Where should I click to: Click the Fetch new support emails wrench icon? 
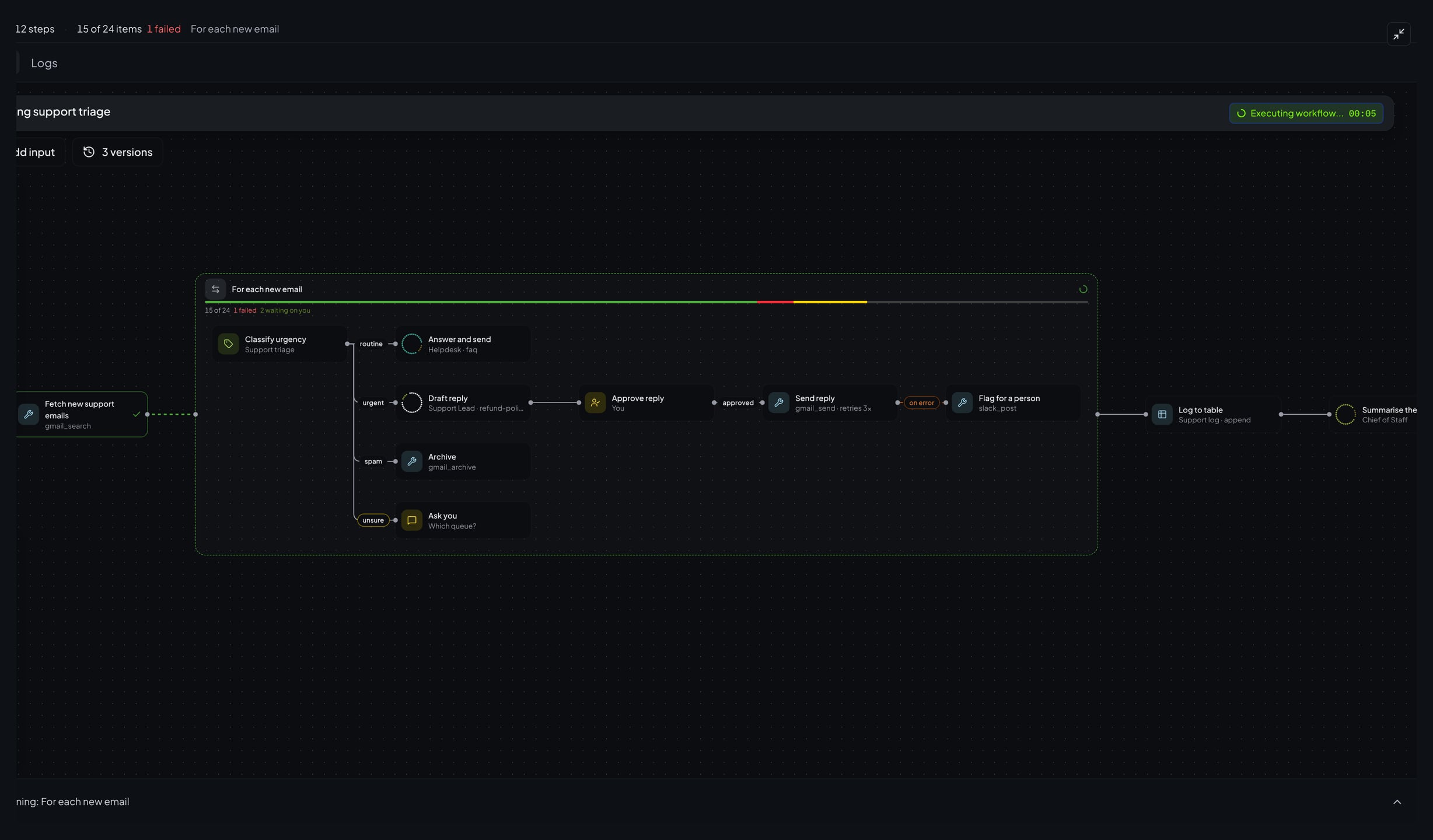point(28,414)
